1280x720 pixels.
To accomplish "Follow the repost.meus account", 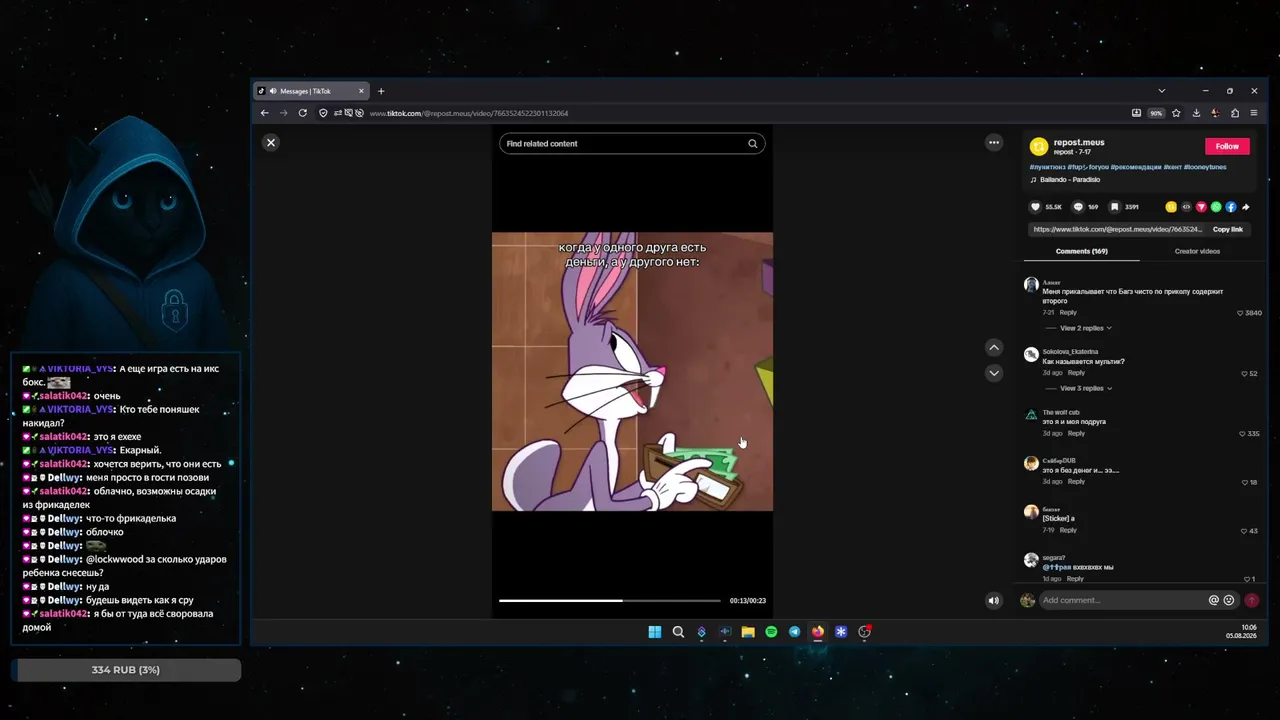I will tap(1227, 146).
